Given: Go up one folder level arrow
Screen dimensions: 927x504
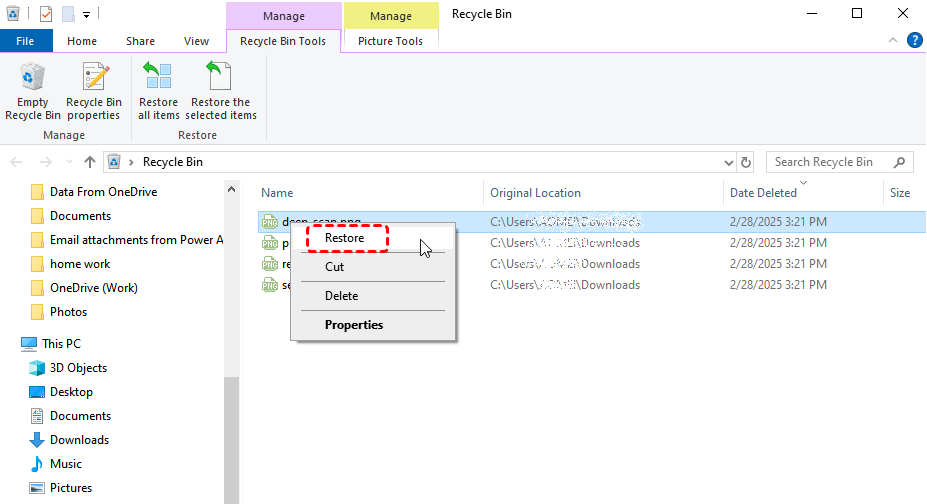Looking at the screenshot, I should pos(90,162).
